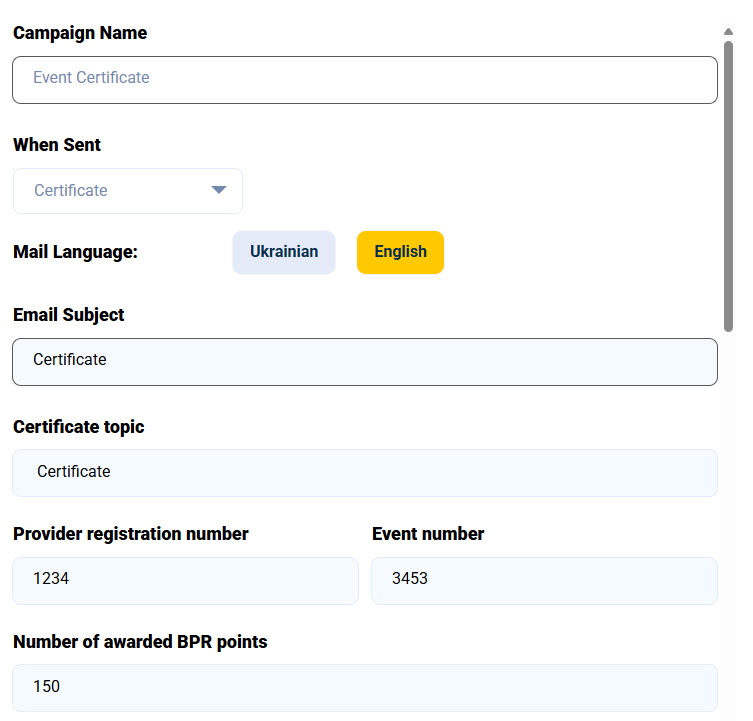Screen dimensions: 753x721
Task: Click the 'Campaign Name' label text
Action: tap(80, 33)
